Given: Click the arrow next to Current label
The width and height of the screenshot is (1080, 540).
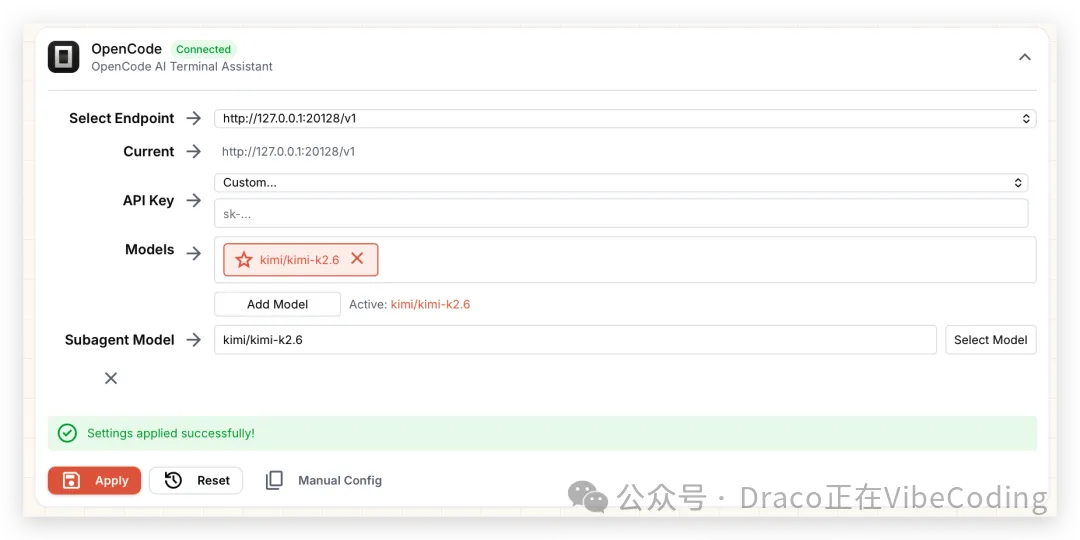Looking at the screenshot, I should tap(194, 152).
